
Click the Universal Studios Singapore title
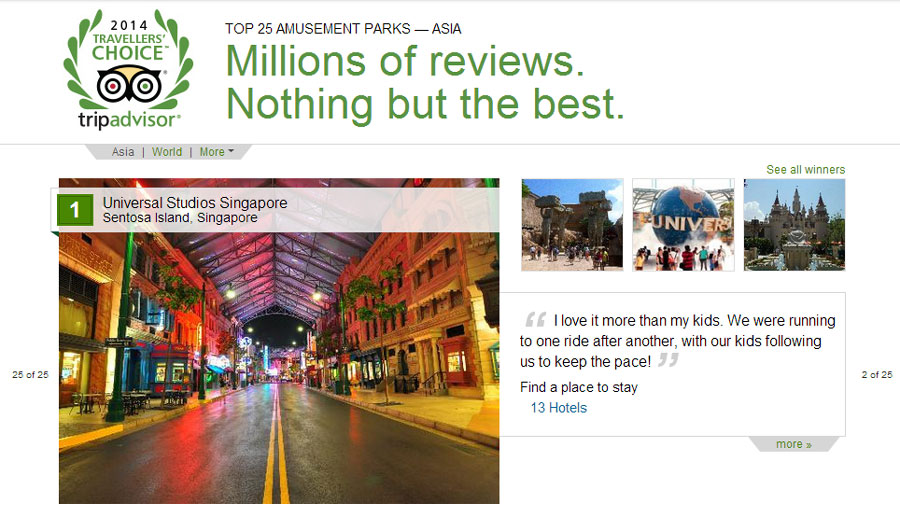point(195,203)
